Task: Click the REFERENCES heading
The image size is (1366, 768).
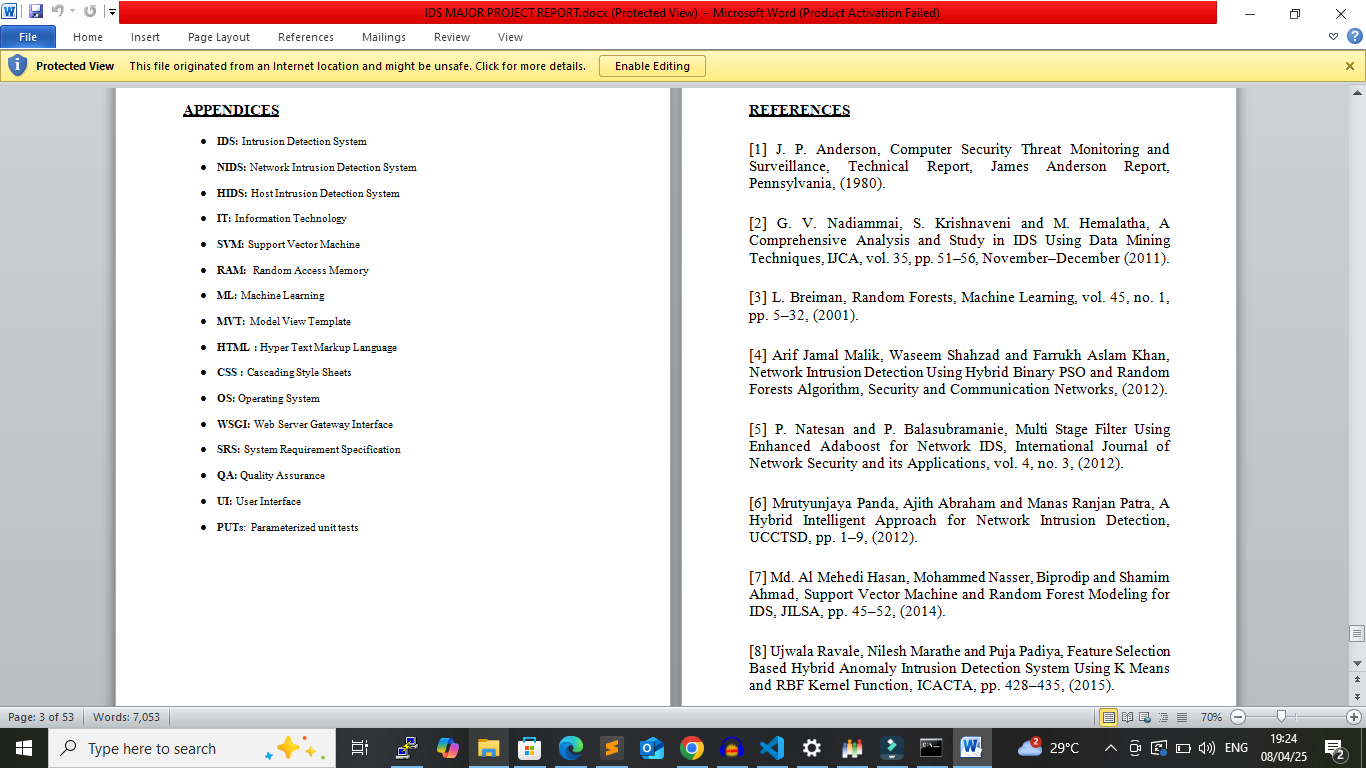Action: click(799, 111)
